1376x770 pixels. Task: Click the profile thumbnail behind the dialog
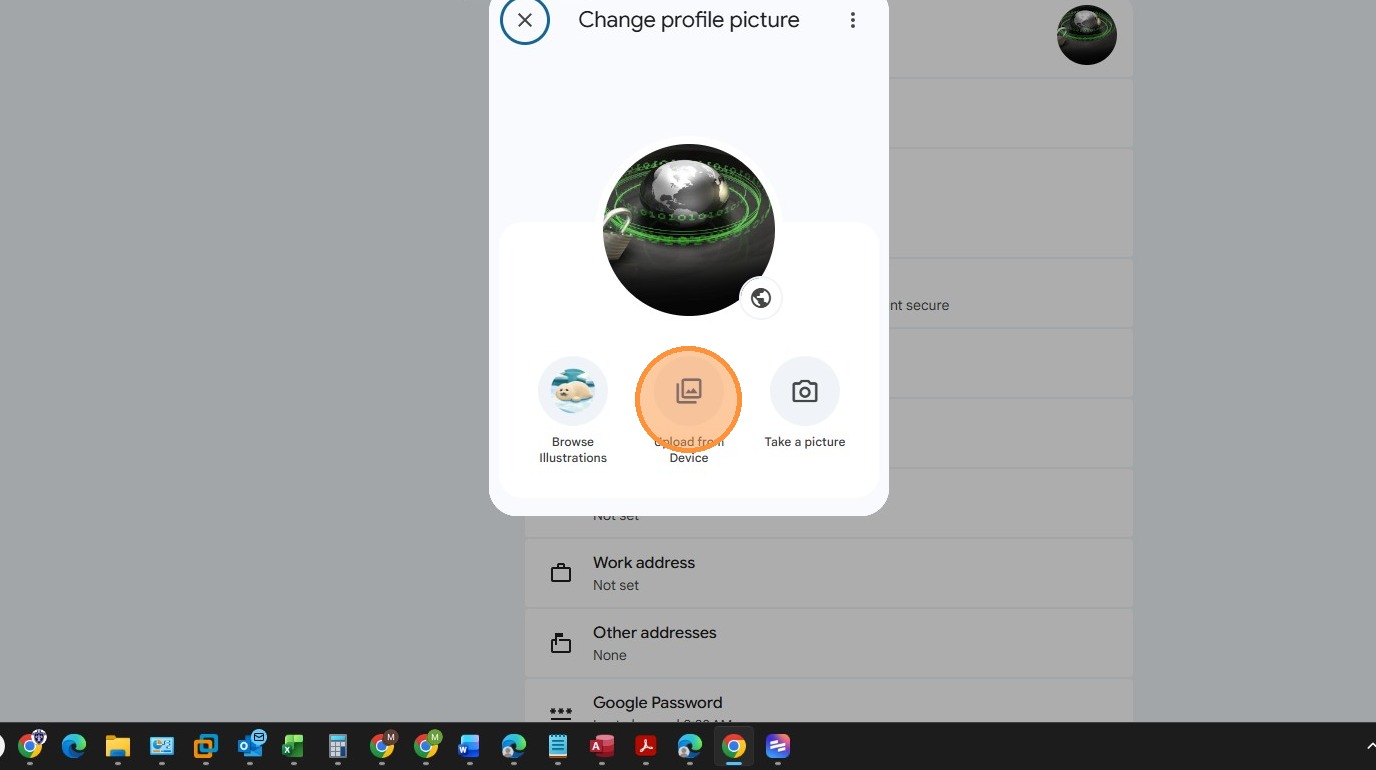coord(1087,35)
